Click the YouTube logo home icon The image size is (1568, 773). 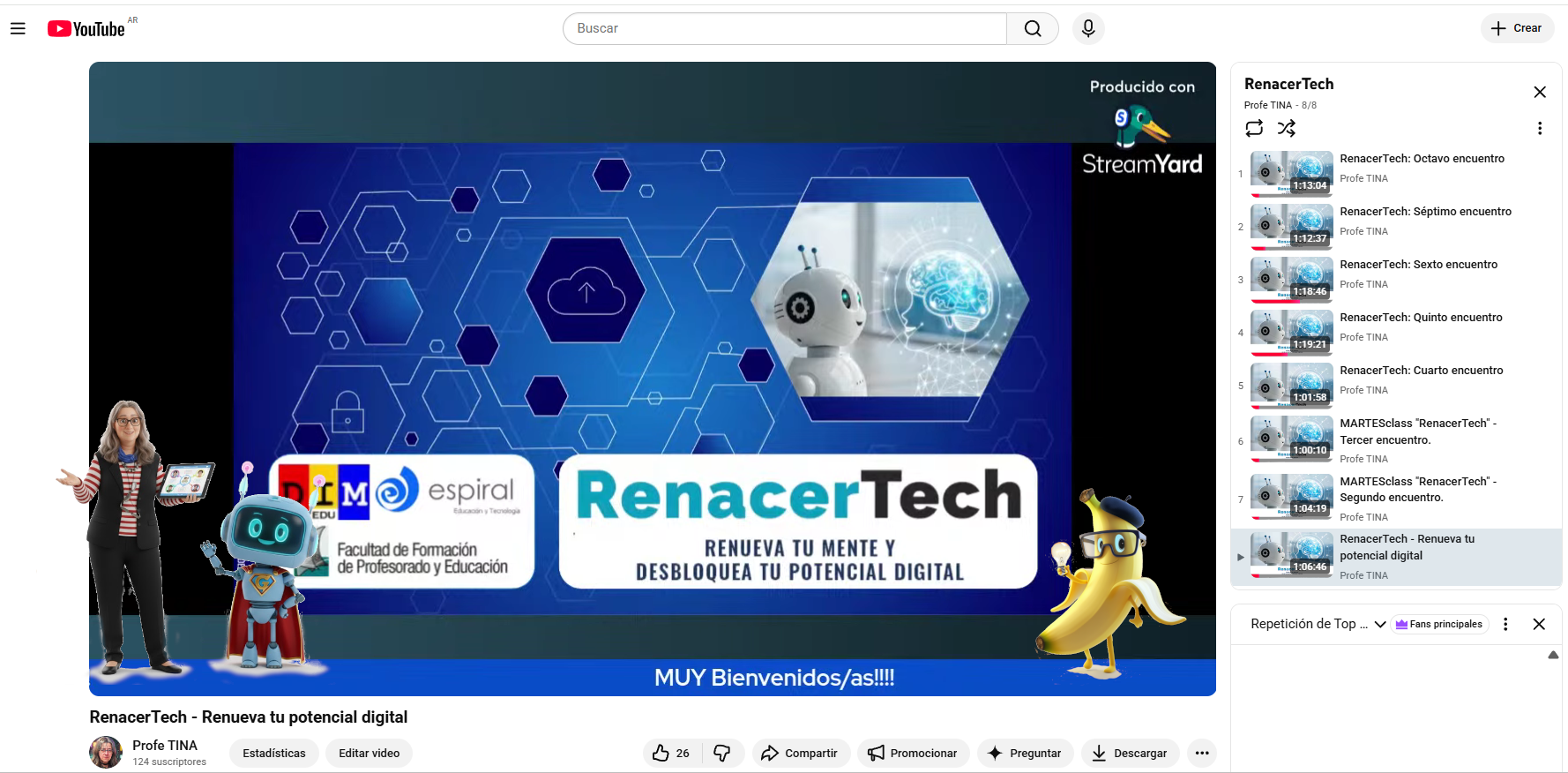pos(86,29)
